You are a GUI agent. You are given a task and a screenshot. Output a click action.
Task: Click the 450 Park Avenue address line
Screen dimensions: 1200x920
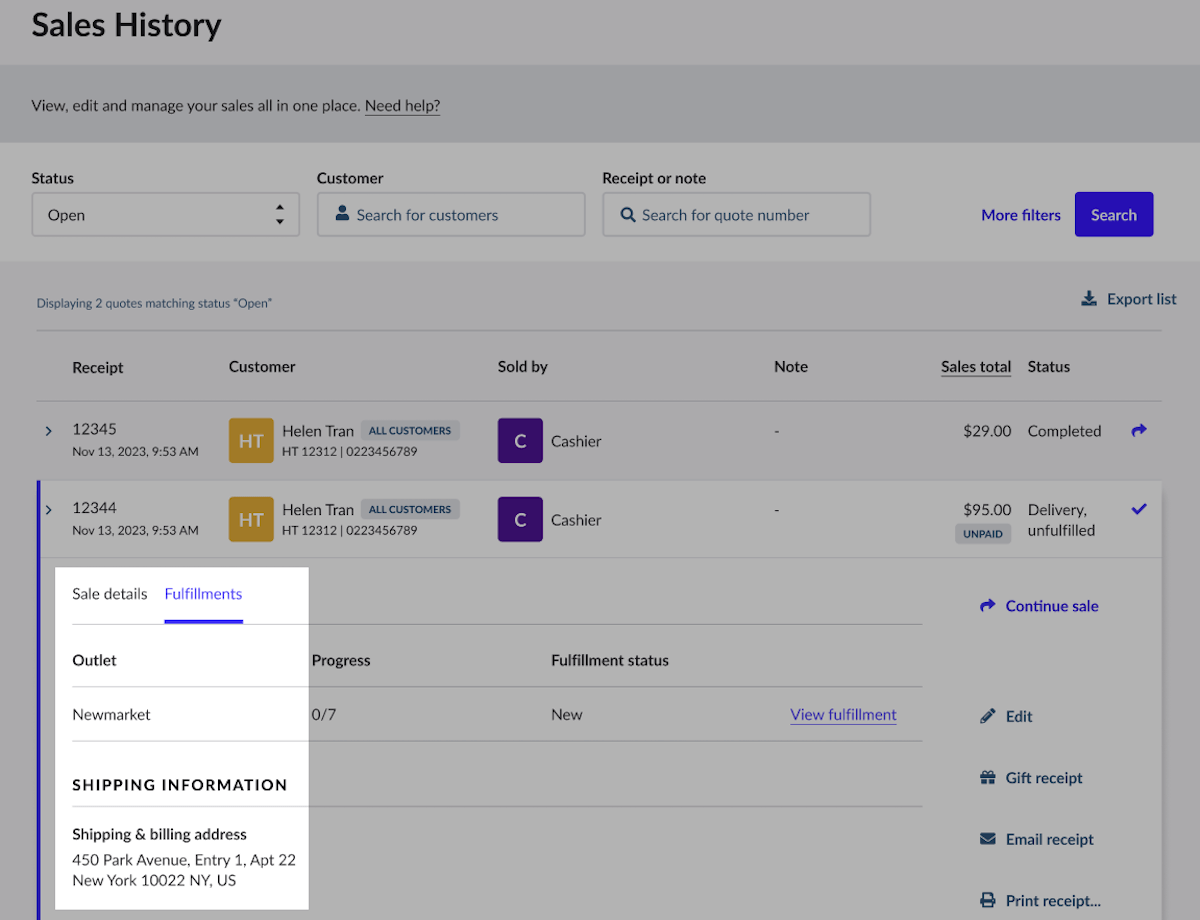click(184, 860)
